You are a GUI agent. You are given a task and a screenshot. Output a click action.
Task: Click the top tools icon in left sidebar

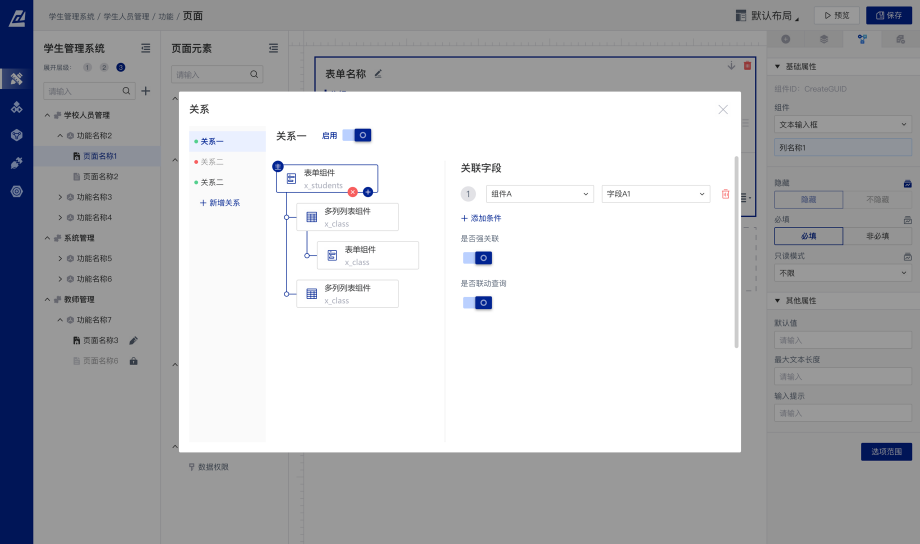[x=16, y=78]
